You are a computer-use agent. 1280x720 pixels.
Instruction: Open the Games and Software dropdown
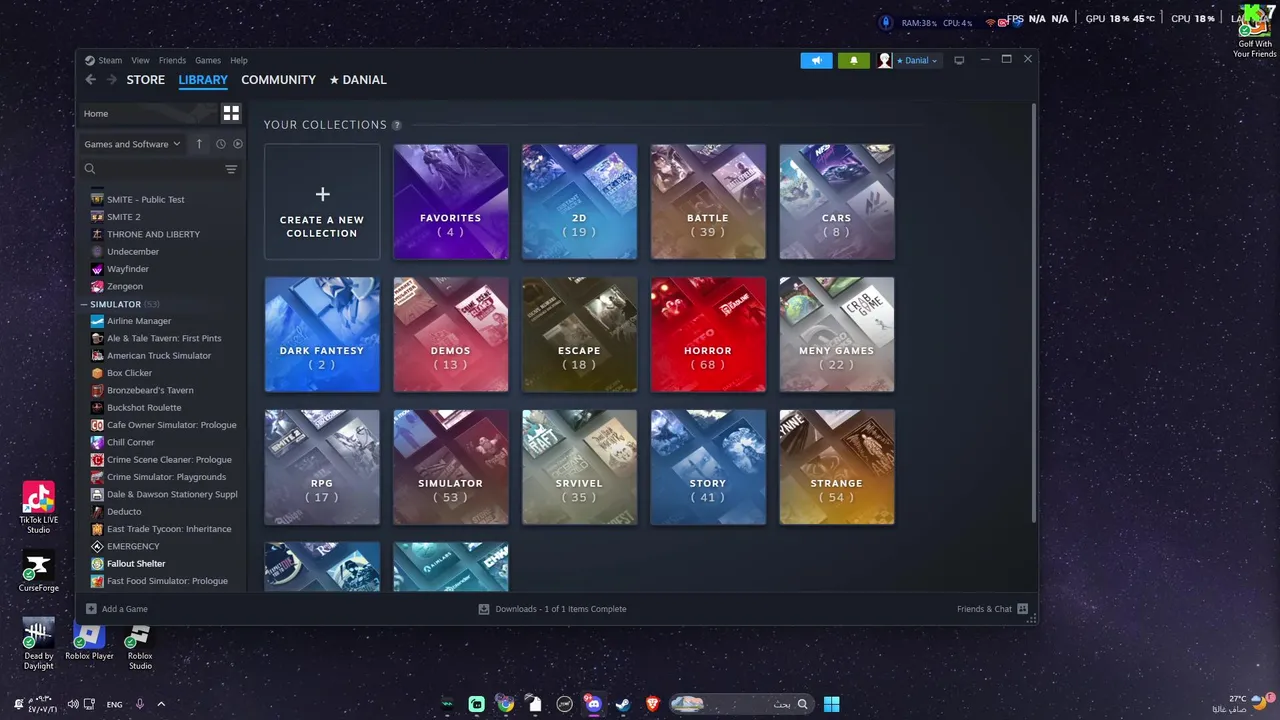click(x=132, y=144)
